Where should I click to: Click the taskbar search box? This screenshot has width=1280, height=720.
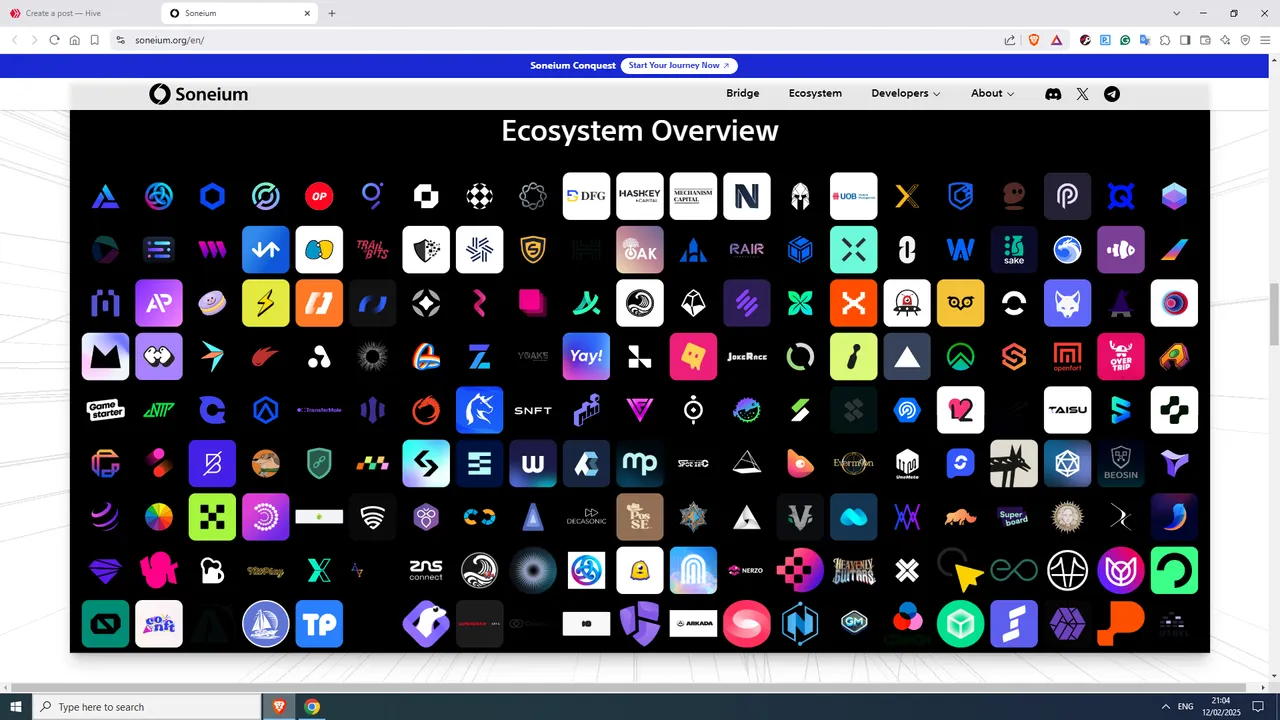147,706
